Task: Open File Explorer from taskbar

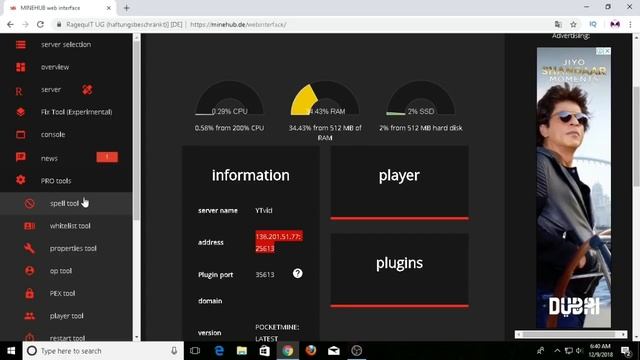Action: [x=242, y=351]
